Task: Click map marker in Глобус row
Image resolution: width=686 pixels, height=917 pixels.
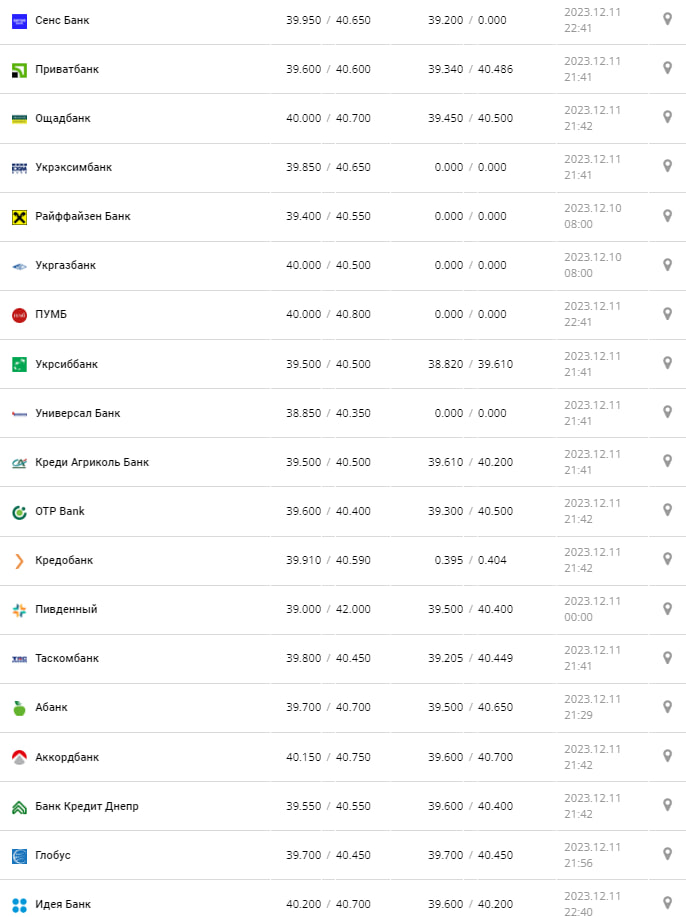Action: pyautogui.click(x=667, y=854)
